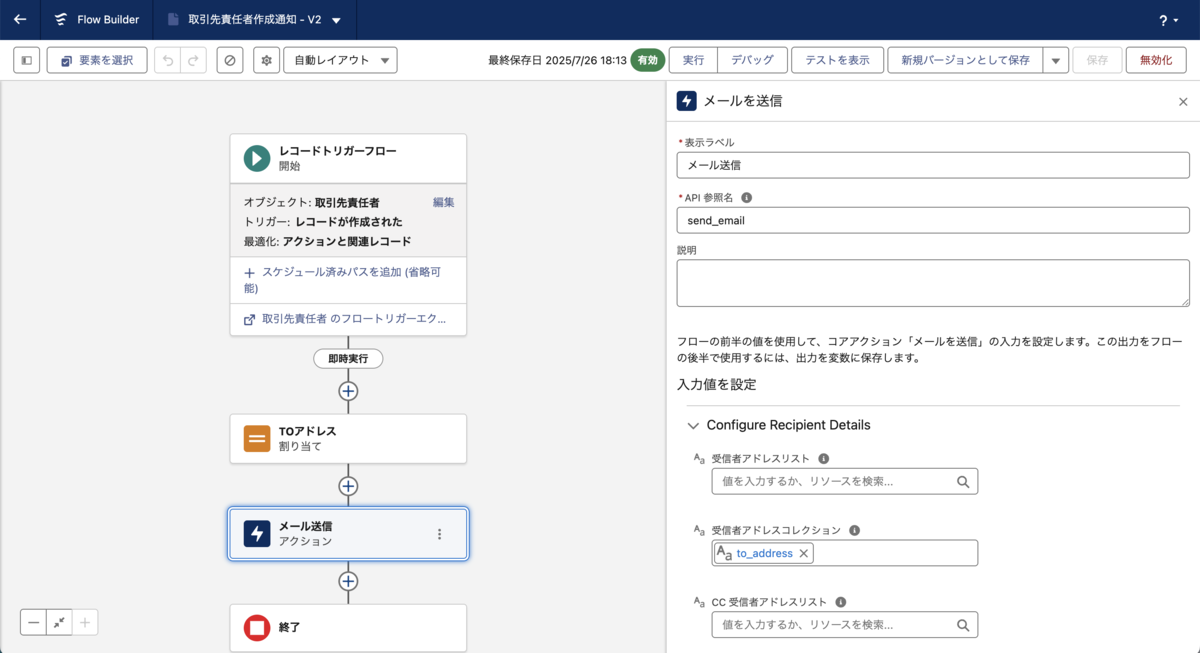Click the 無効化 button
The height and width of the screenshot is (653, 1200).
1155,60
